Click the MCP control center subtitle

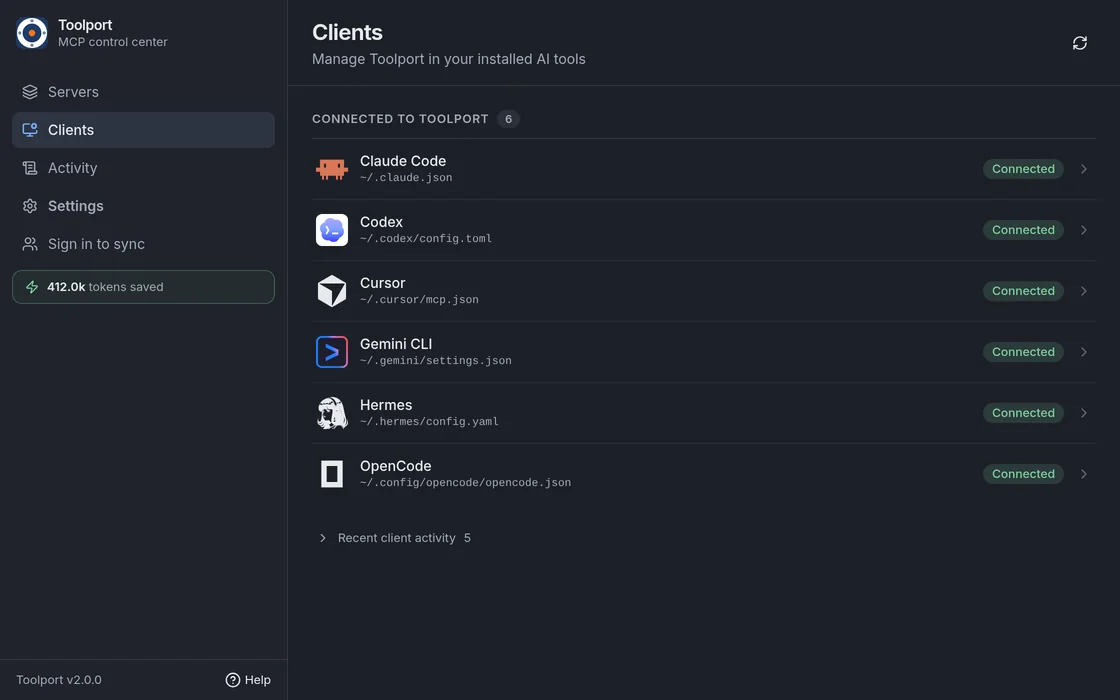(x=113, y=42)
